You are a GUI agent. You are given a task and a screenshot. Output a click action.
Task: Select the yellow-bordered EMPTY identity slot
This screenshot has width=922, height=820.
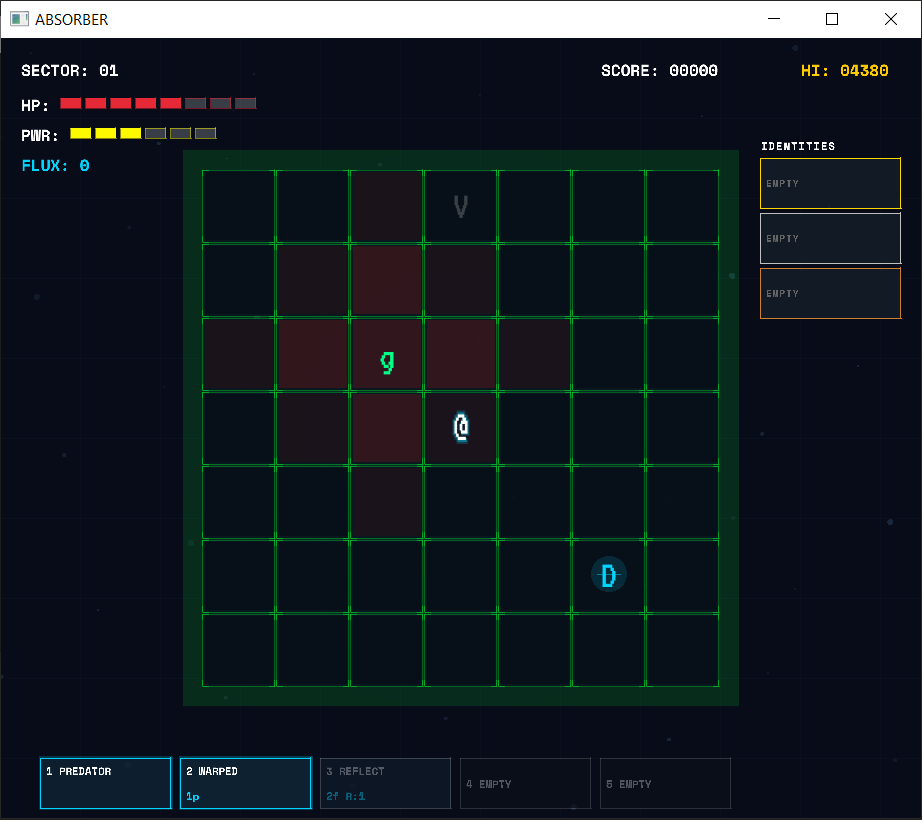point(830,183)
